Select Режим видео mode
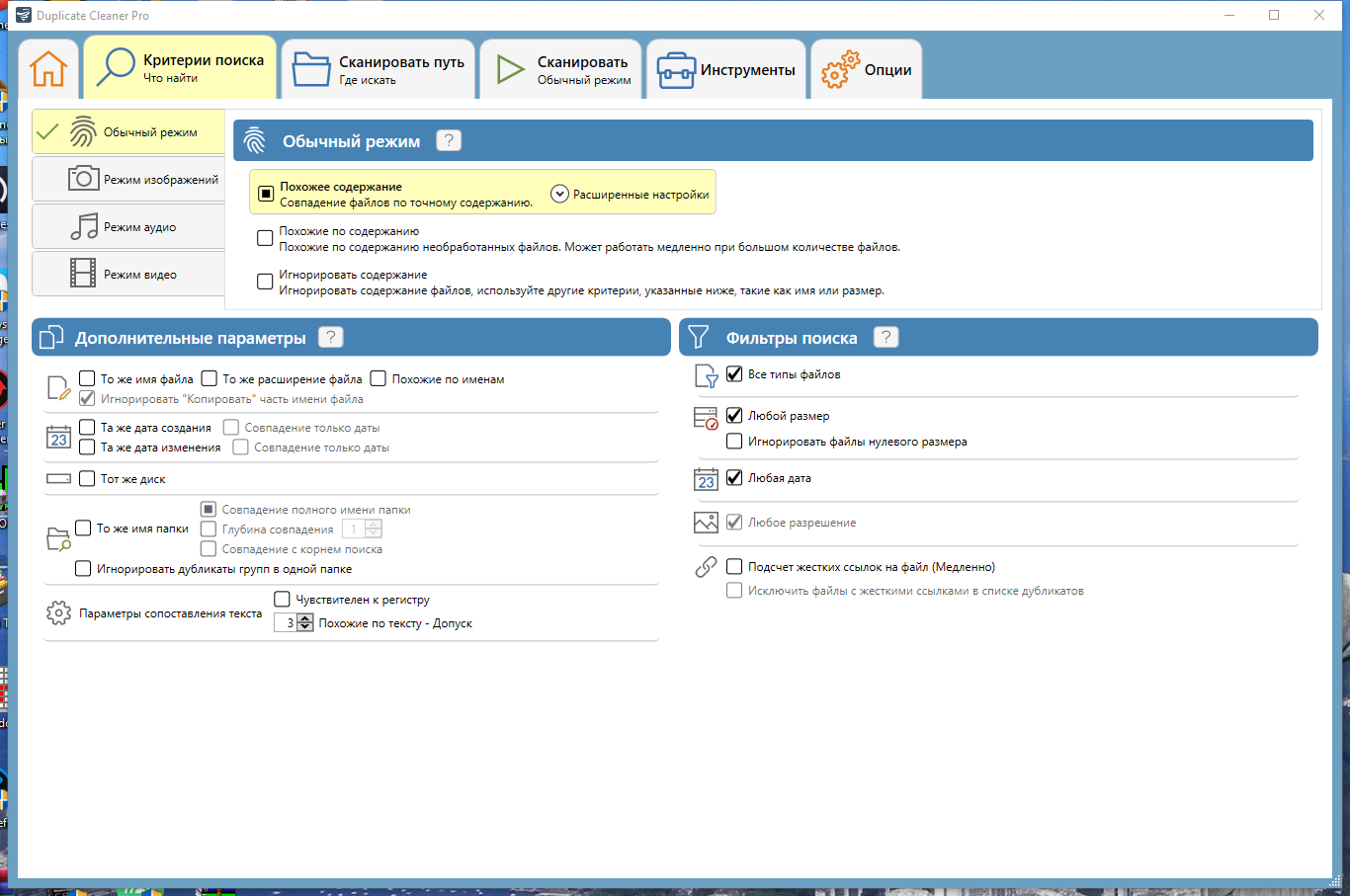This screenshot has width=1350, height=896. 128,274
